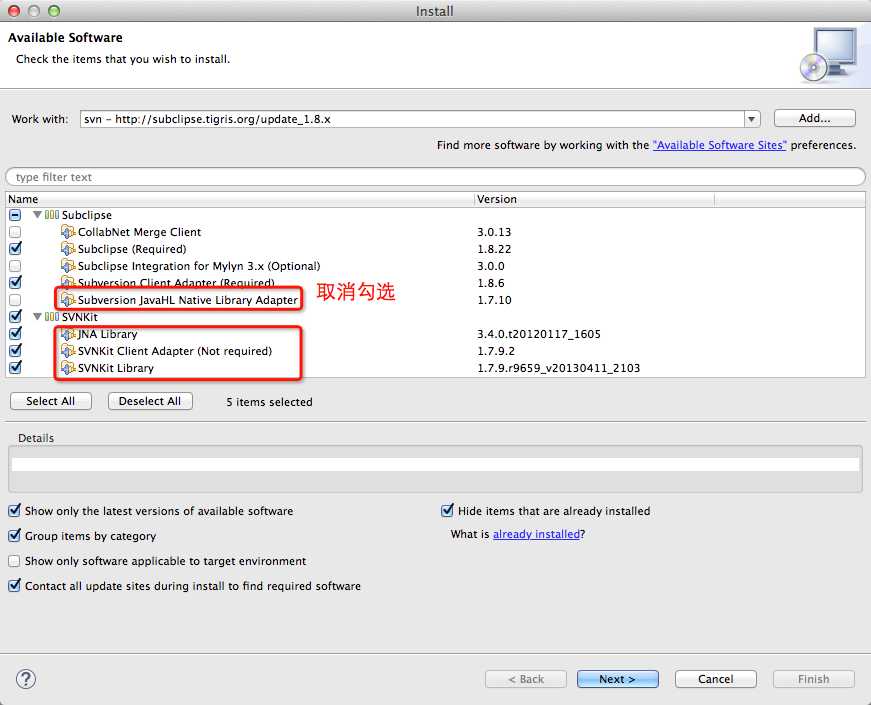Screen dimensions: 871x705
Task: Click the Name column header
Action: 240,199
